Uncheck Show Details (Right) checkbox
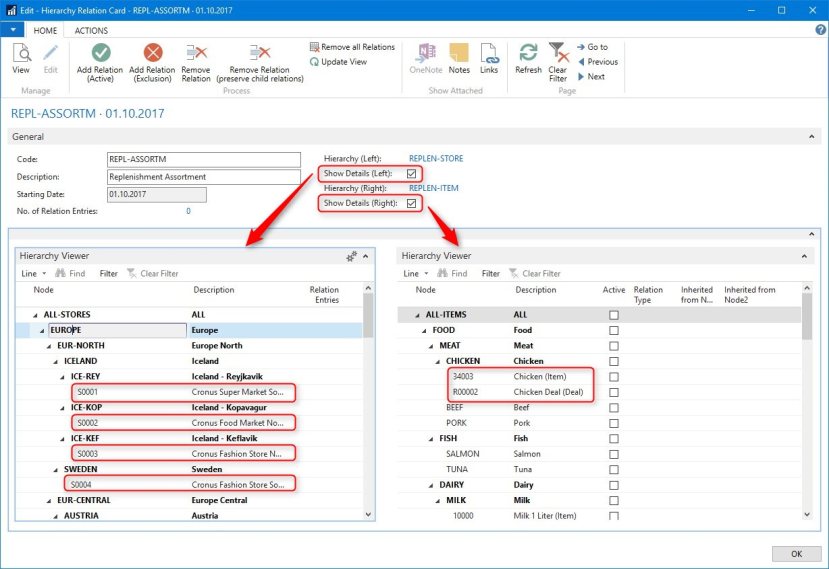Image resolution: width=829 pixels, height=569 pixels. pos(412,203)
